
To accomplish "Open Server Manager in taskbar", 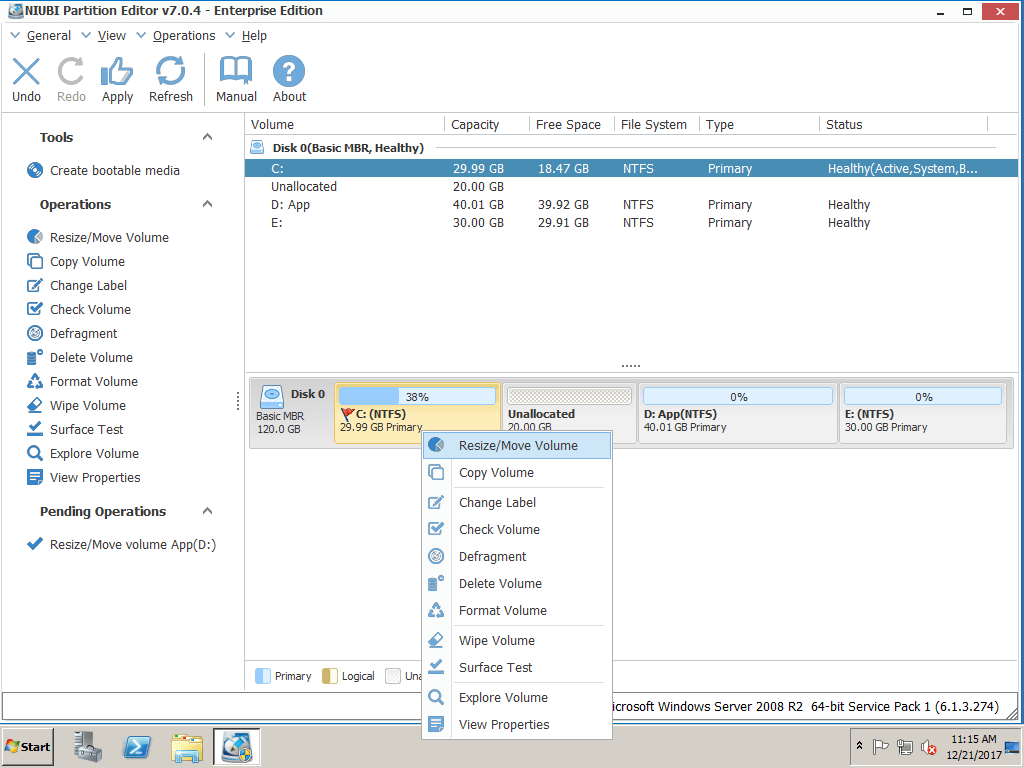I will coord(88,747).
